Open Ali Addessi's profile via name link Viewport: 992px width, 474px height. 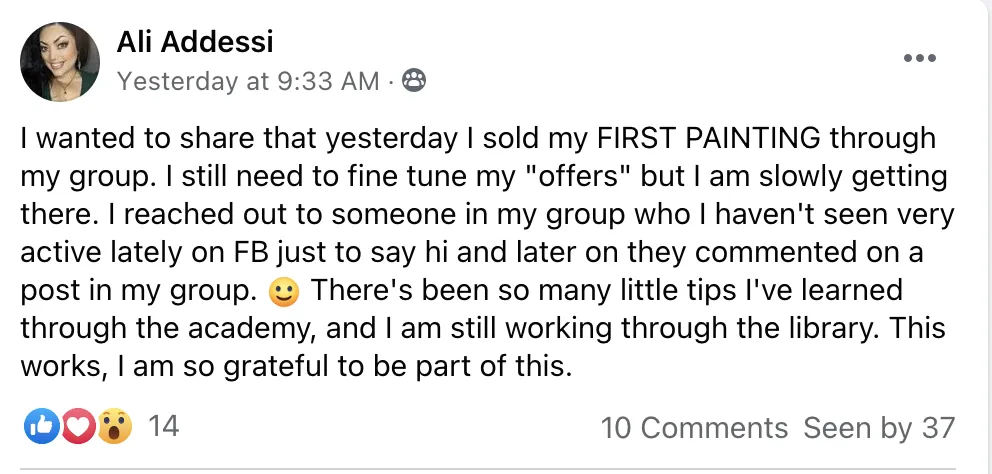point(195,42)
